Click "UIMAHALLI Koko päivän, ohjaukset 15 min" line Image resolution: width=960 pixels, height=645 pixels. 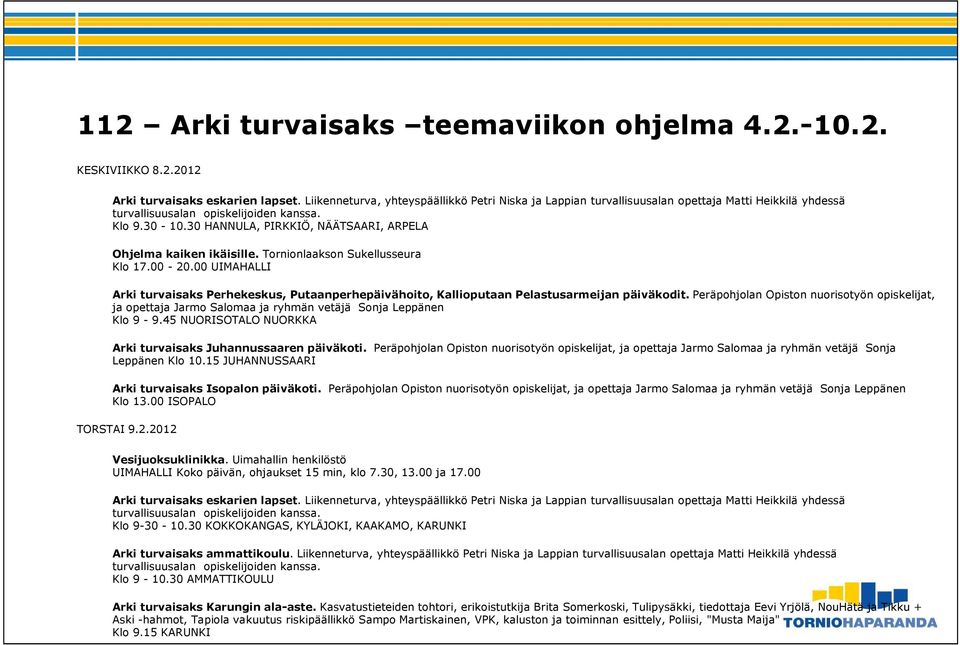(x=296, y=472)
